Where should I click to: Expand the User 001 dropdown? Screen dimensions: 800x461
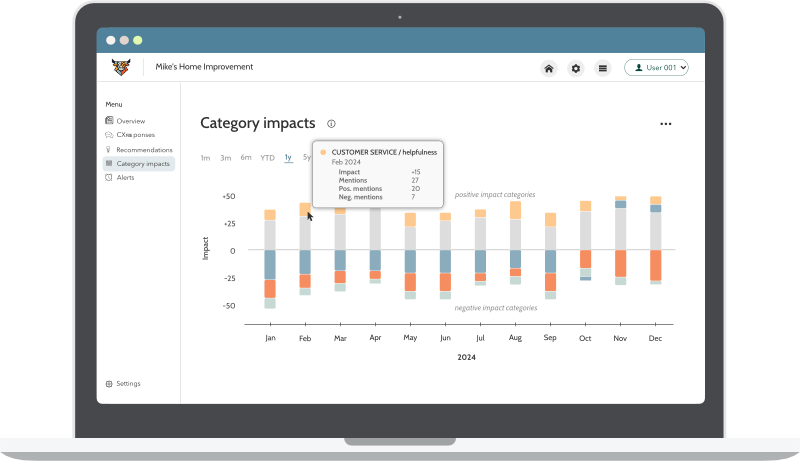point(656,67)
